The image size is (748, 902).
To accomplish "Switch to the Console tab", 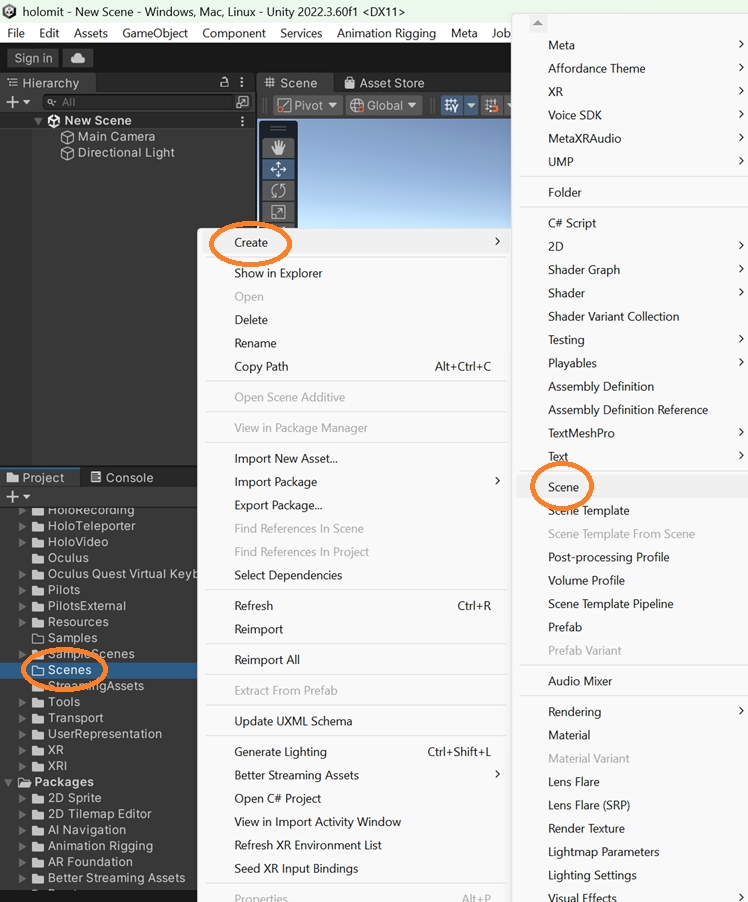I will [x=122, y=478].
